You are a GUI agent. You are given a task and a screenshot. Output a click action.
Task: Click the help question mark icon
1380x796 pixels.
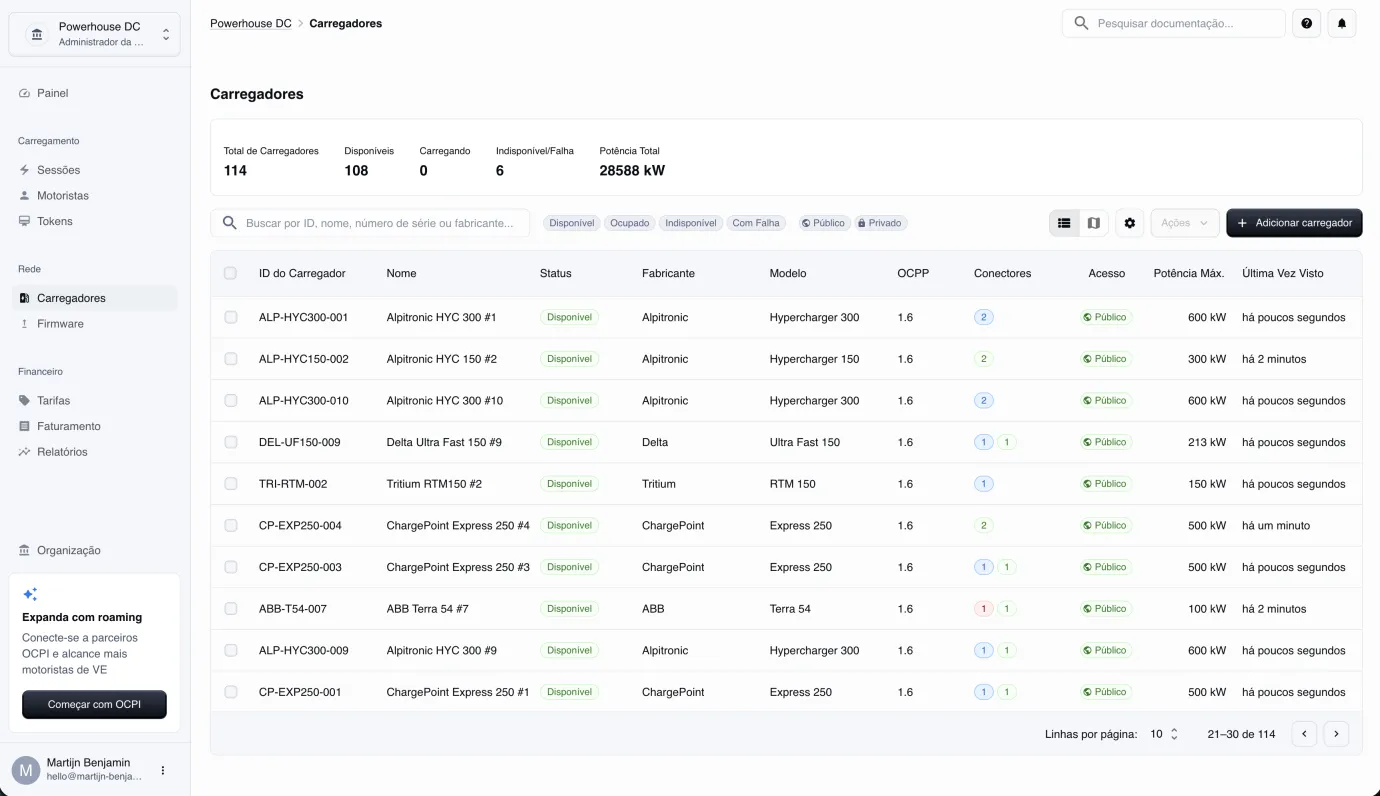1306,23
